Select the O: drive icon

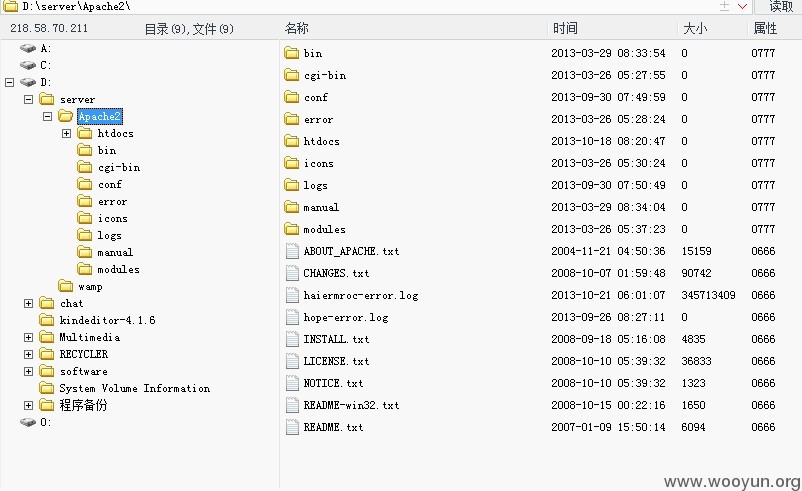28,422
